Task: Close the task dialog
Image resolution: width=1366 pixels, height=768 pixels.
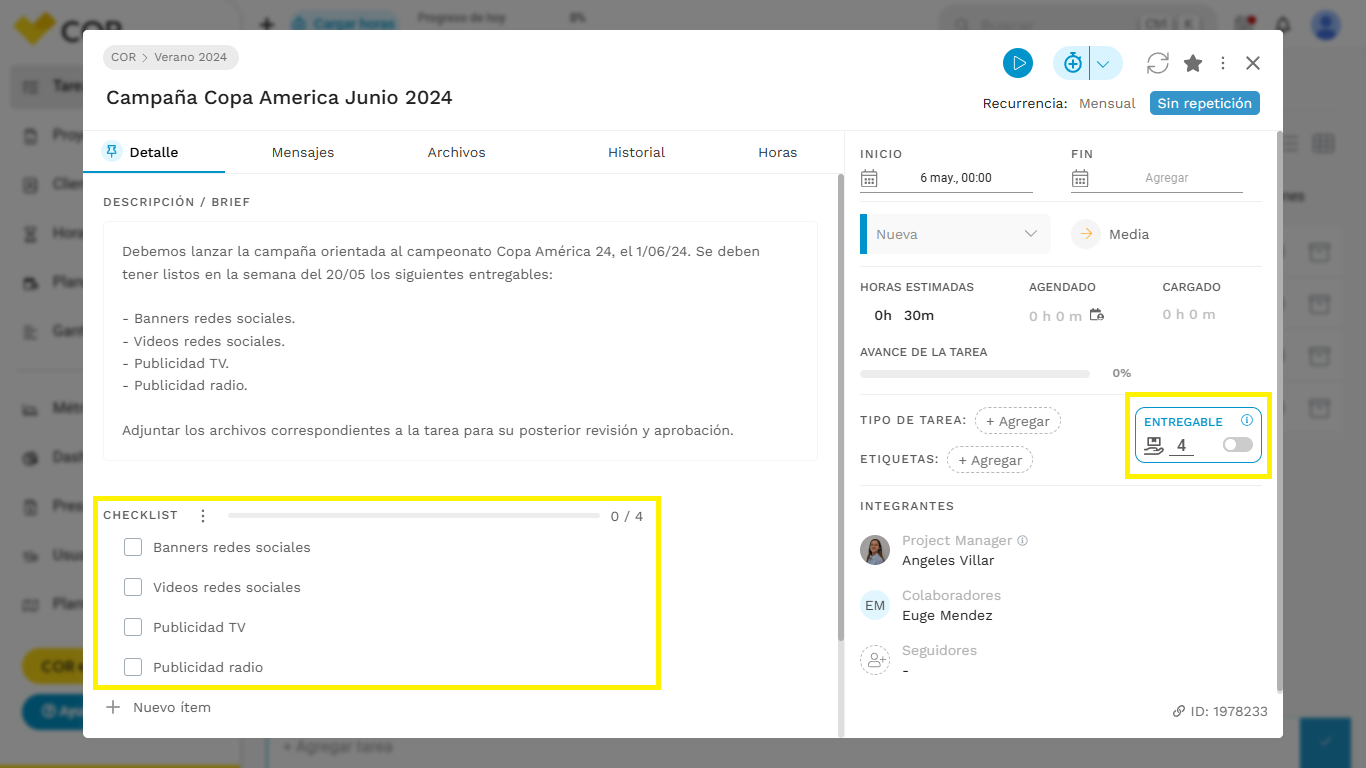Action: 1253,63
